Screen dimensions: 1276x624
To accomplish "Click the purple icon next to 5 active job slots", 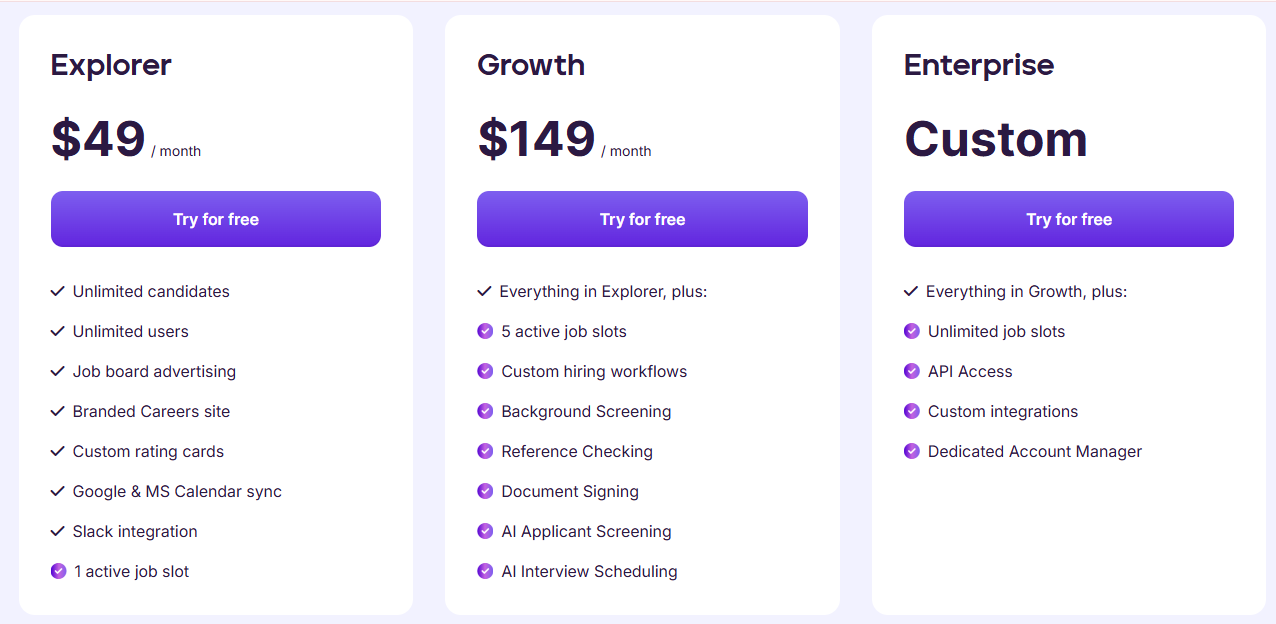I will [484, 331].
